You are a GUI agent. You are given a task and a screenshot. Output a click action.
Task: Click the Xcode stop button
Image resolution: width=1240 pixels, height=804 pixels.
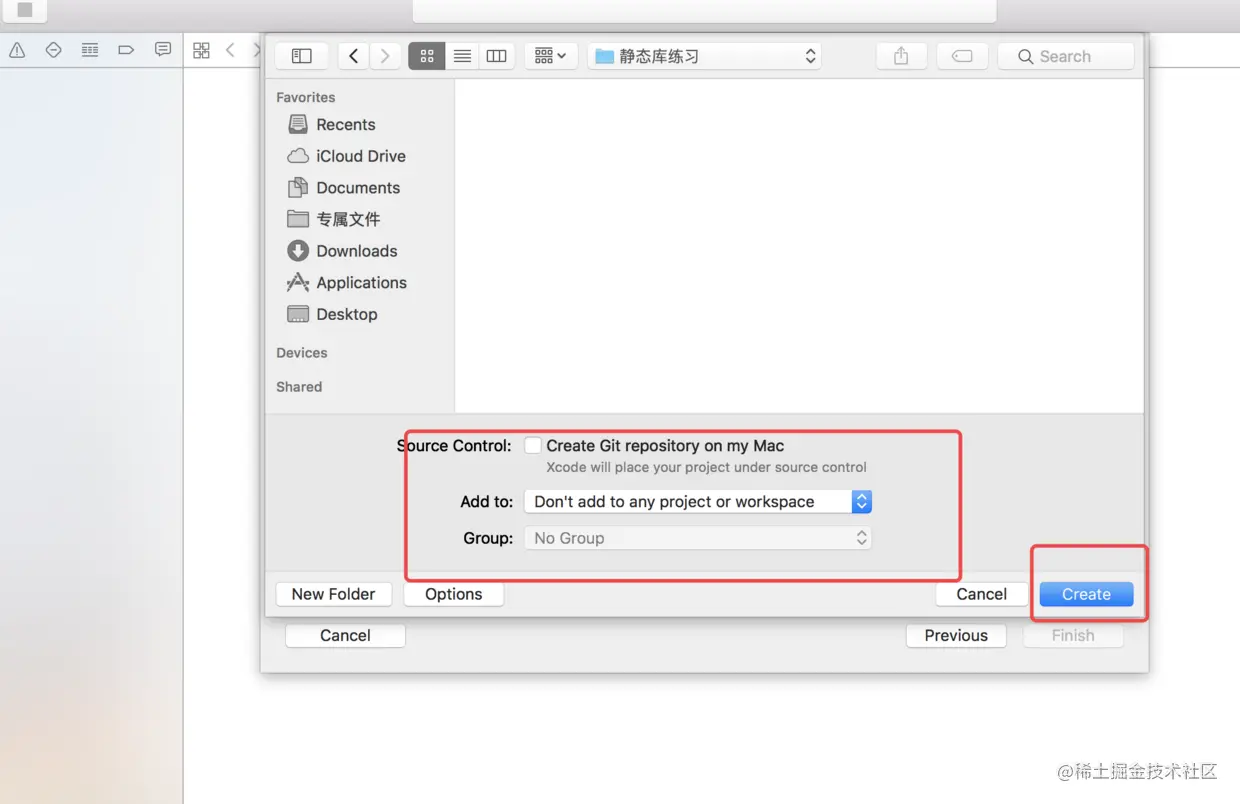pyautogui.click(x=25, y=10)
